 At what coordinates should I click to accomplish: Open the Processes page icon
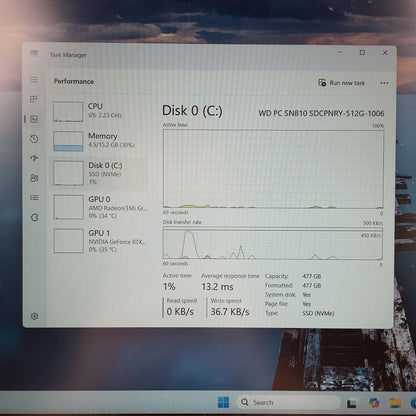point(34,99)
